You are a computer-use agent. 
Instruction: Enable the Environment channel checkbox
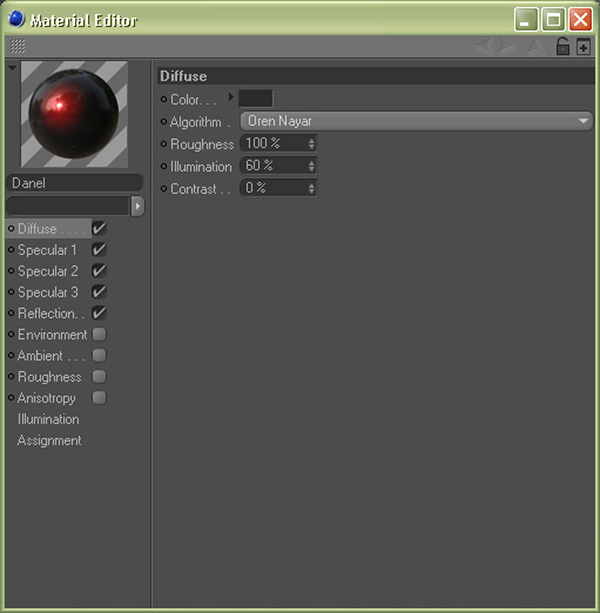coord(99,334)
